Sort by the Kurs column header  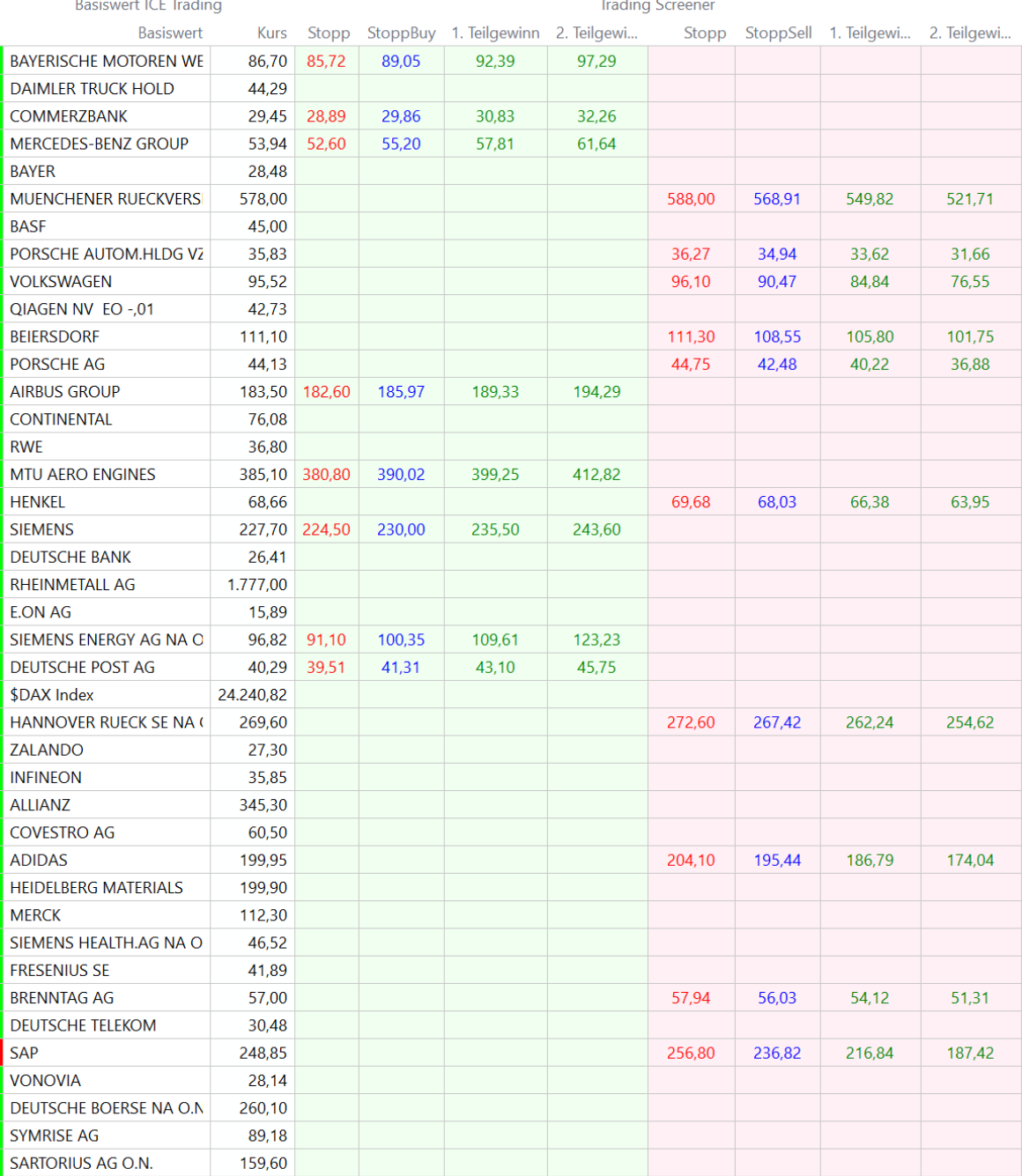(271, 33)
